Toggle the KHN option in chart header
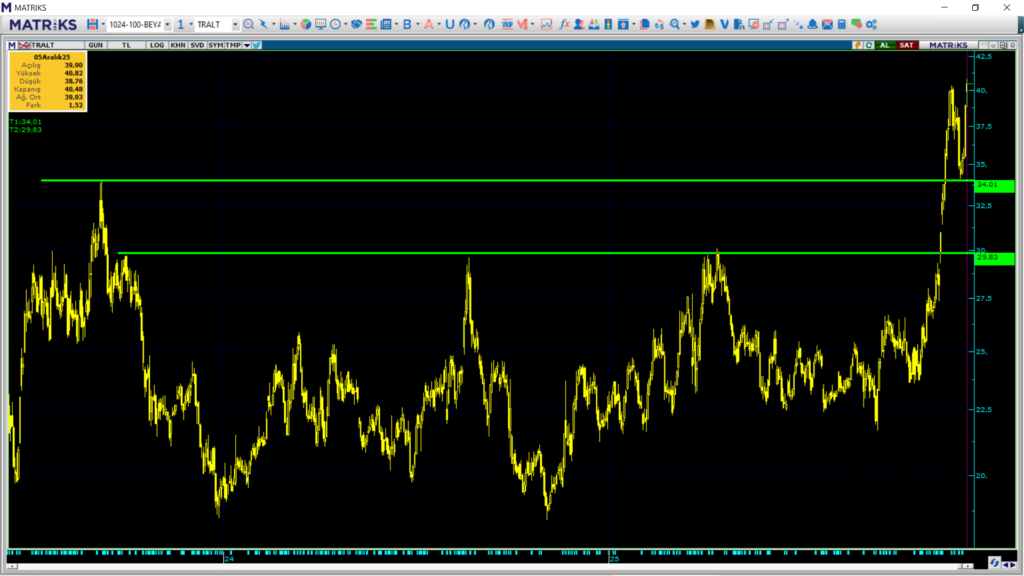The height and width of the screenshot is (576, 1024). coord(177,45)
